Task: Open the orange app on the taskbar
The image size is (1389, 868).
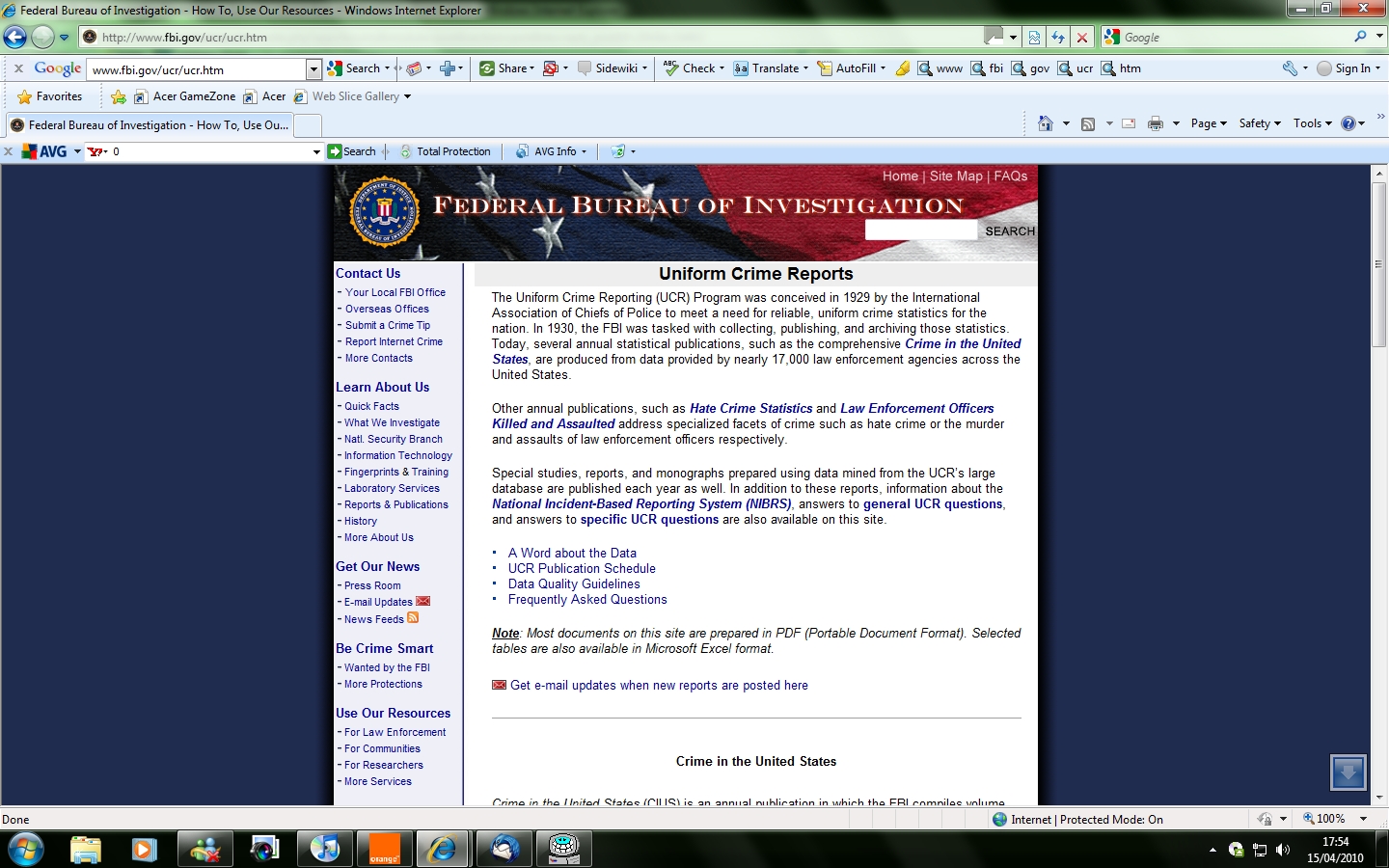Action: point(385,850)
